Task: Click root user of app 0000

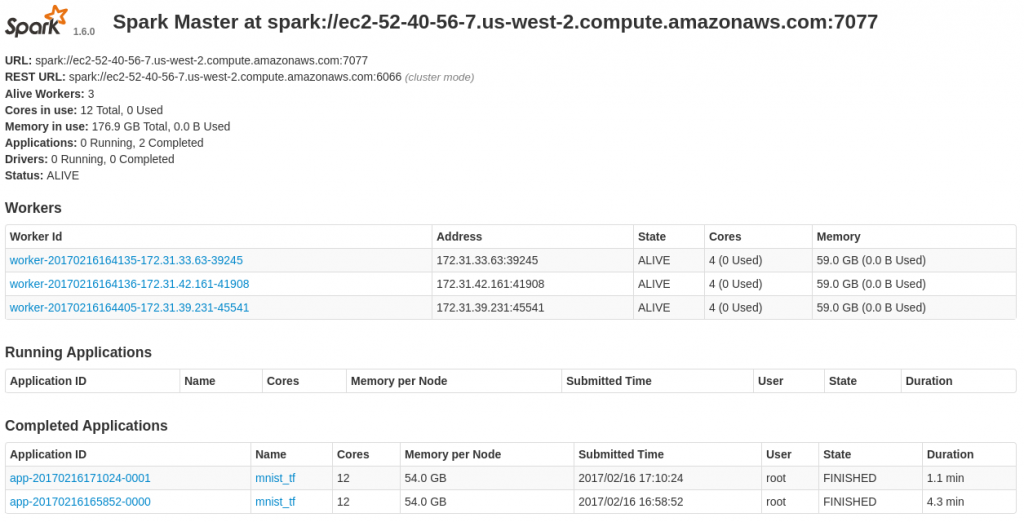Action: pyautogui.click(x=776, y=502)
